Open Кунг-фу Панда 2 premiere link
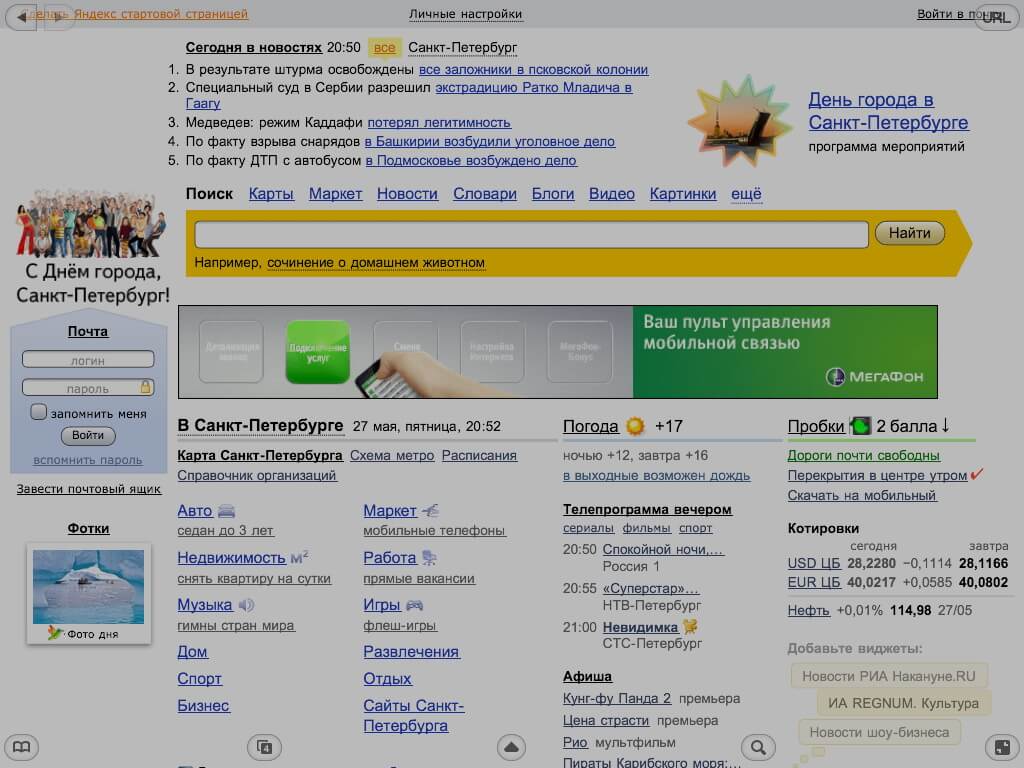 pos(617,698)
